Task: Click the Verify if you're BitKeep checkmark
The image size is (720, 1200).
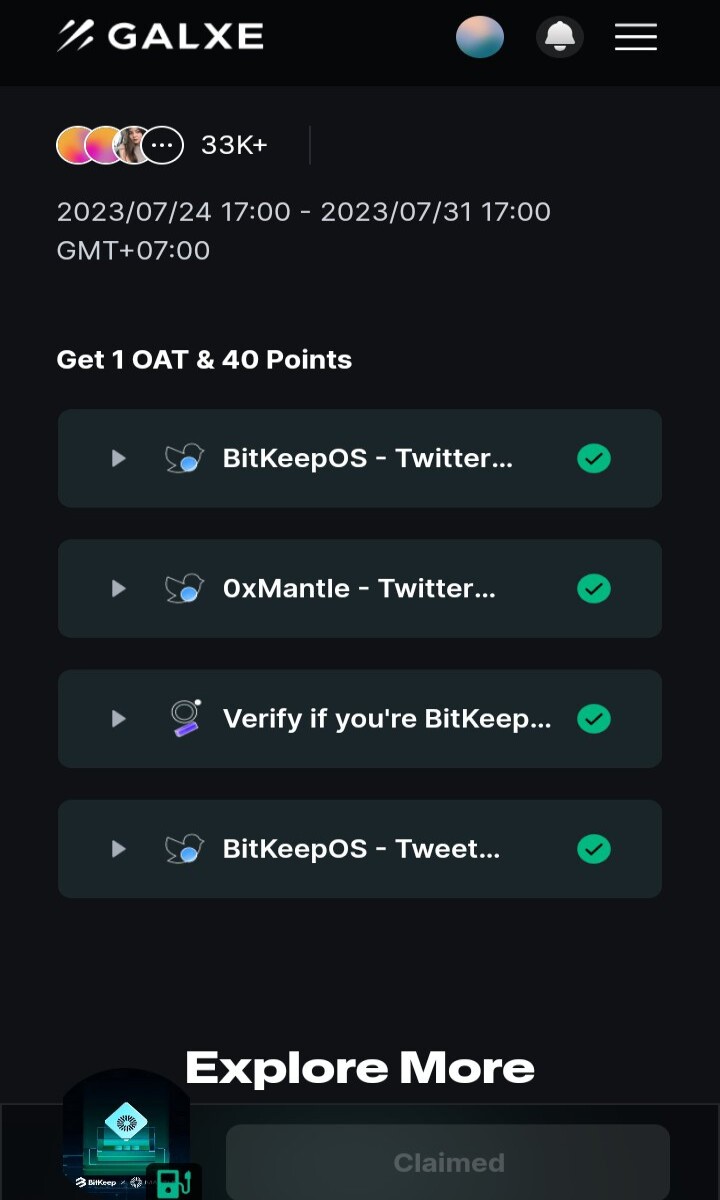Action: point(594,718)
